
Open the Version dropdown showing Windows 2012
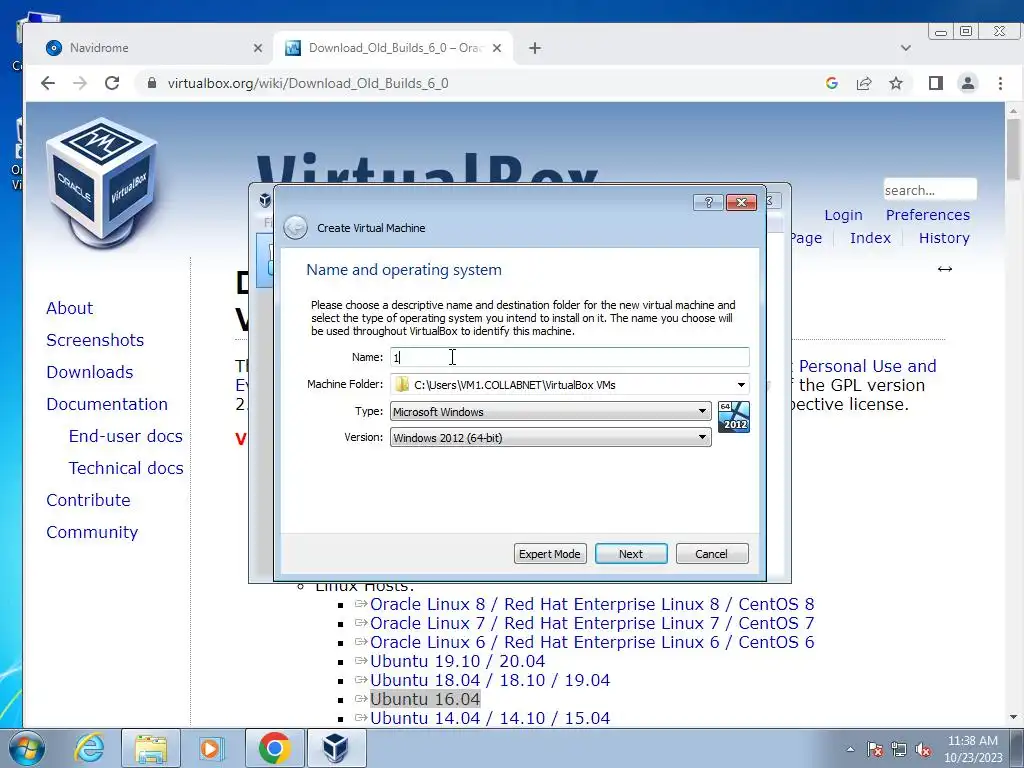coord(551,438)
